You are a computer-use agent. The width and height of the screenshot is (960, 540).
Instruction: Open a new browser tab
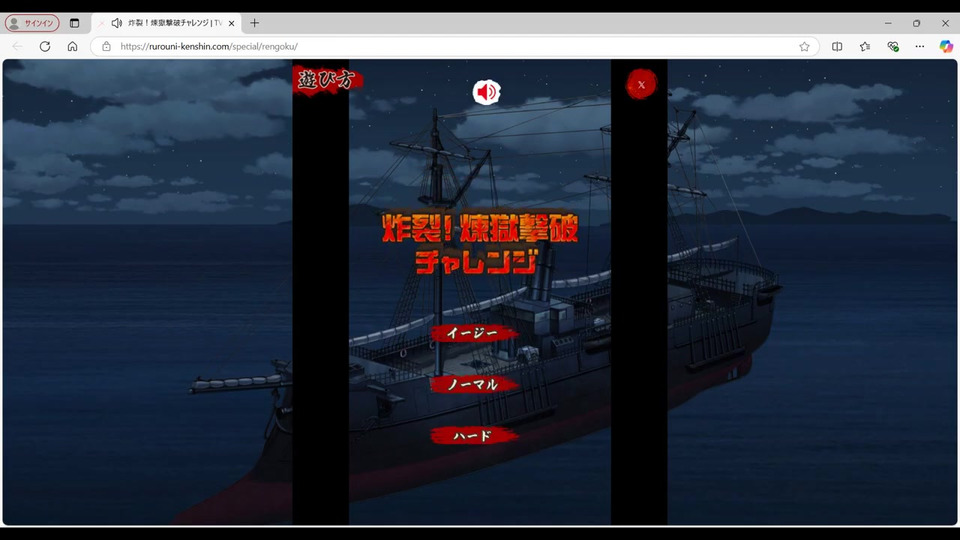[x=255, y=23]
